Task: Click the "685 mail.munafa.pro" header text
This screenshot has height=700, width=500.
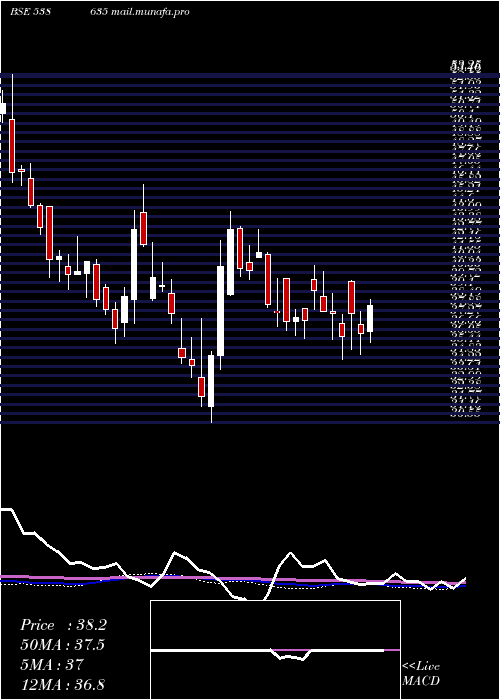Action: [142, 12]
